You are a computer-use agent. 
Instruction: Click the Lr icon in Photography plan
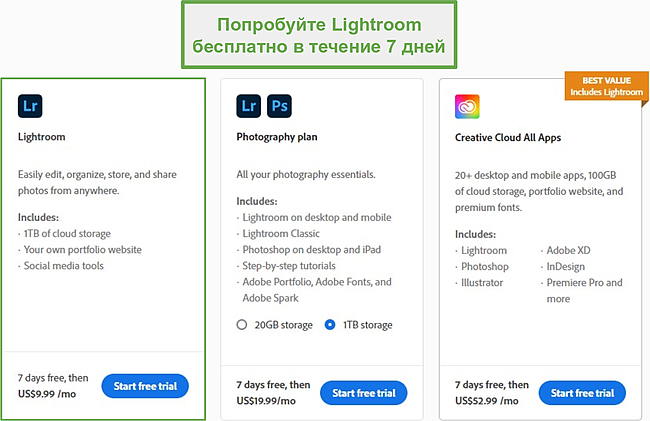coord(249,106)
